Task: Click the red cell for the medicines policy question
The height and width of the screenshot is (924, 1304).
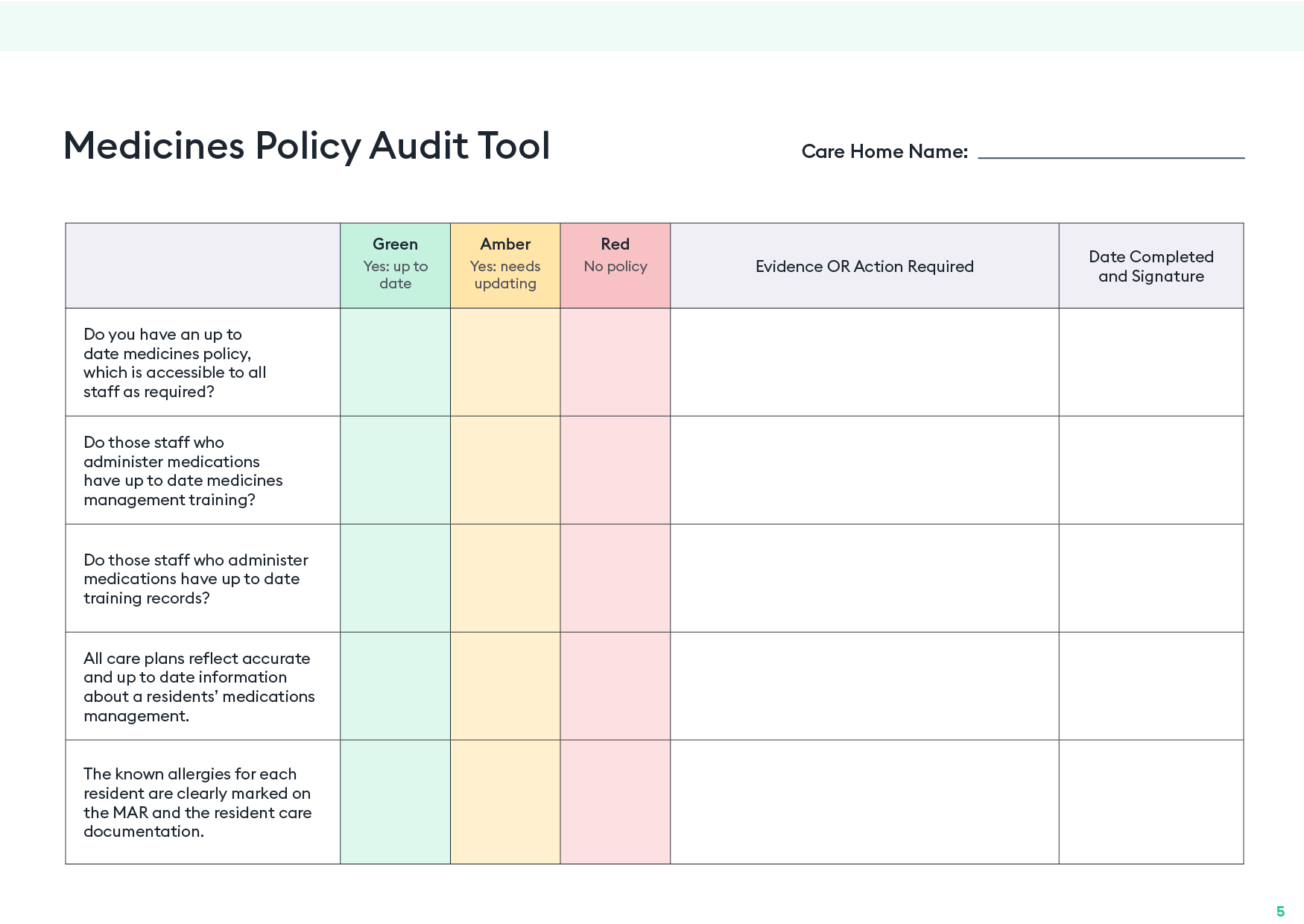Action: (x=615, y=362)
